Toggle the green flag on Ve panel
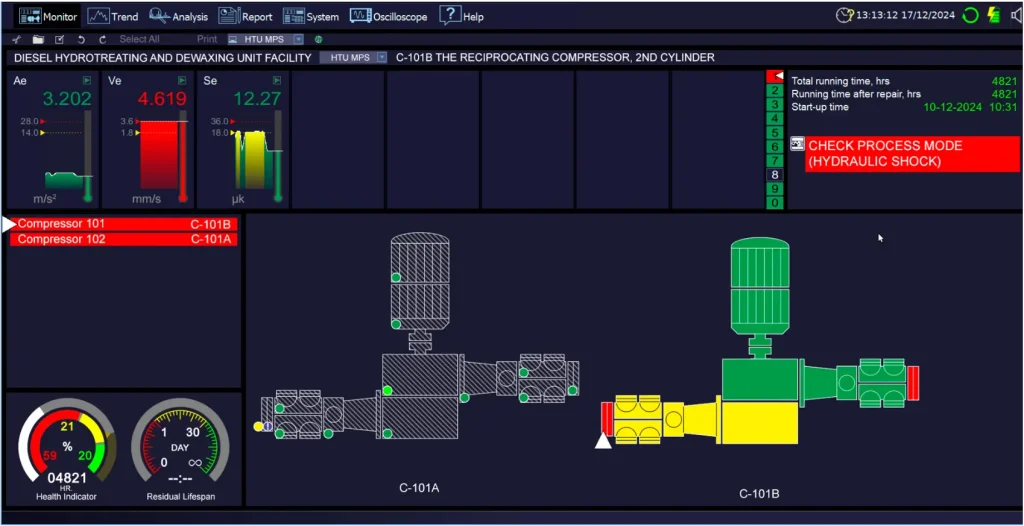This screenshot has width=1024, height=526. (x=182, y=80)
